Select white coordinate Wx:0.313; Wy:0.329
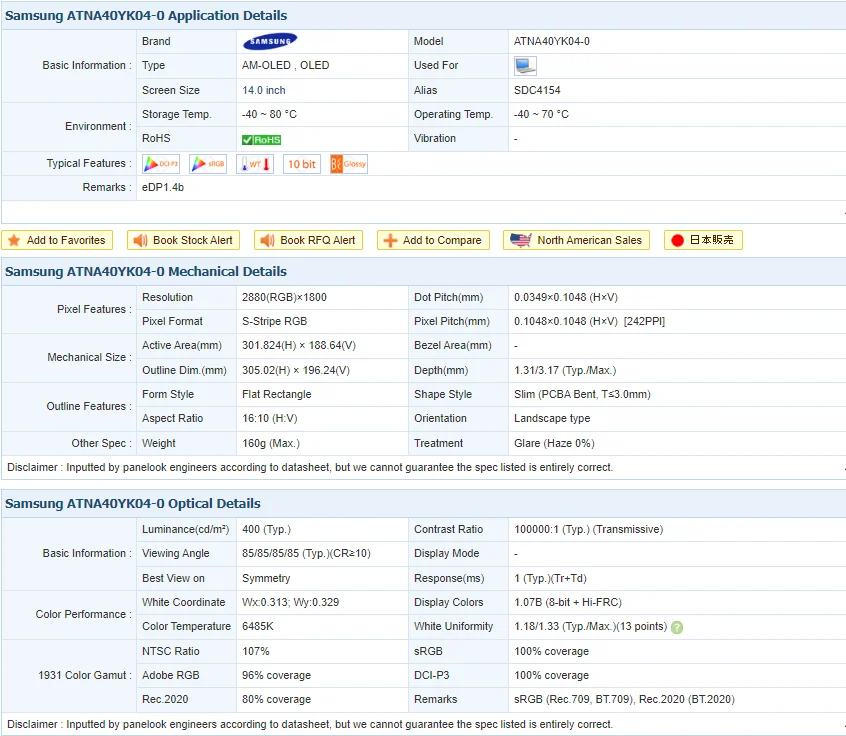The width and height of the screenshot is (846, 736). point(290,602)
